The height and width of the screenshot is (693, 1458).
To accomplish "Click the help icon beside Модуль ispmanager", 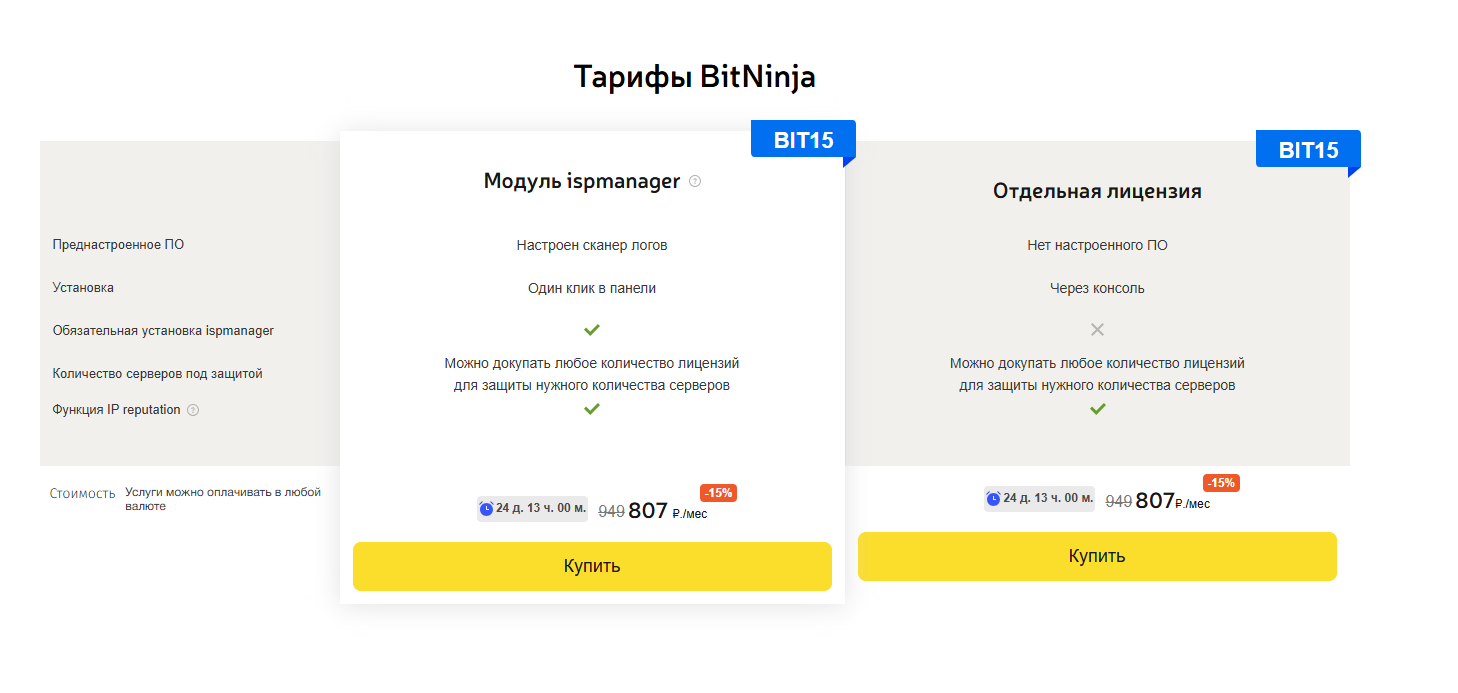I will (695, 182).
